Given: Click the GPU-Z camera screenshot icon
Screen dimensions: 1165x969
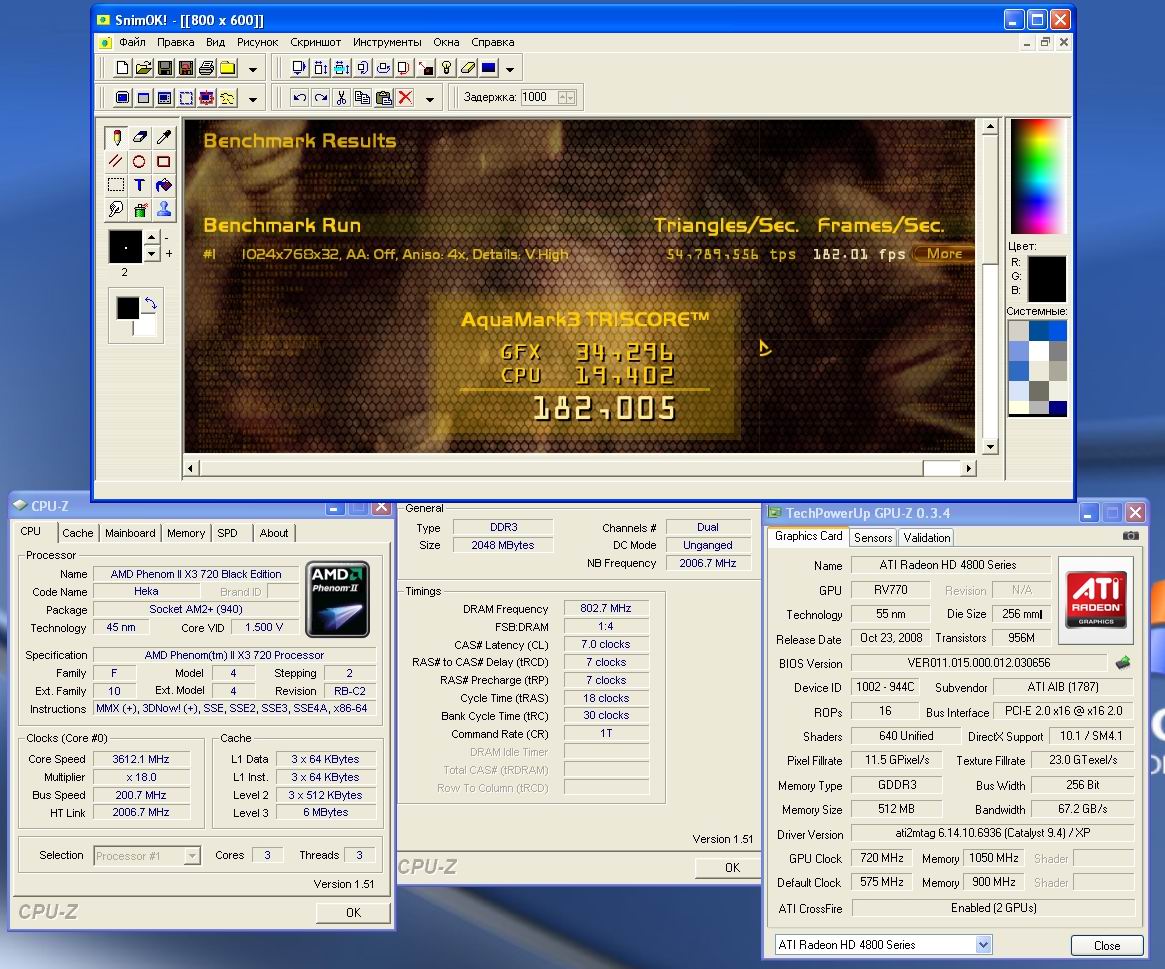Looking at the screenshot, I should 1130,536.
